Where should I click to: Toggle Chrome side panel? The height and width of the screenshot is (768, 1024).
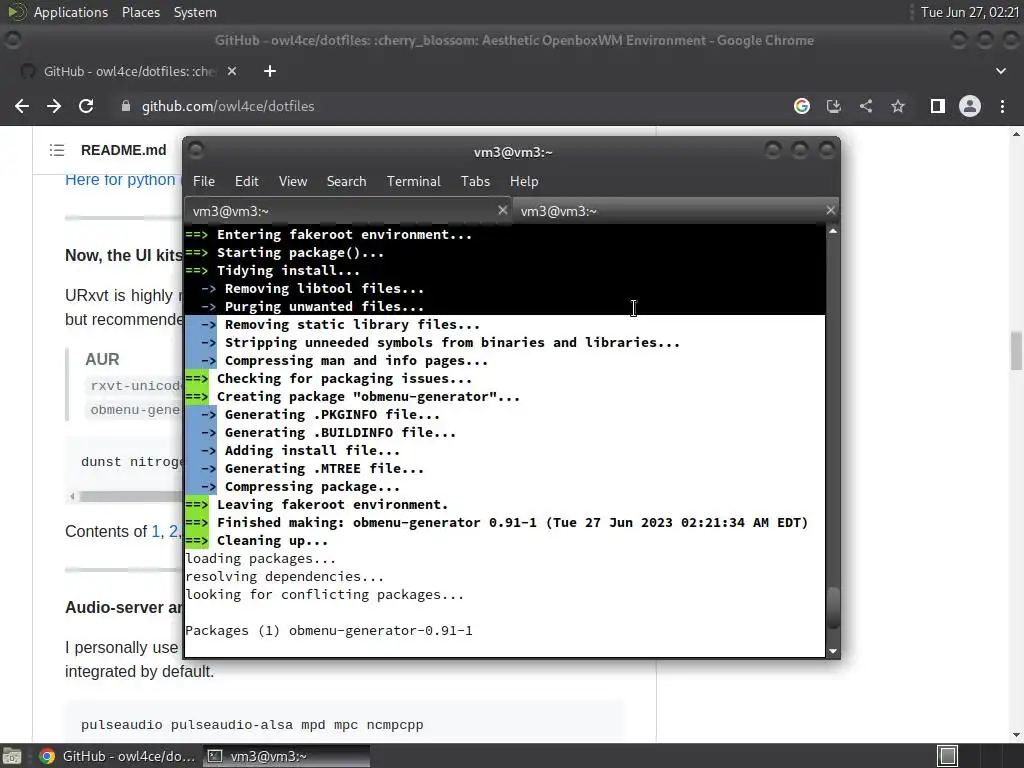(x=938, y=106)
